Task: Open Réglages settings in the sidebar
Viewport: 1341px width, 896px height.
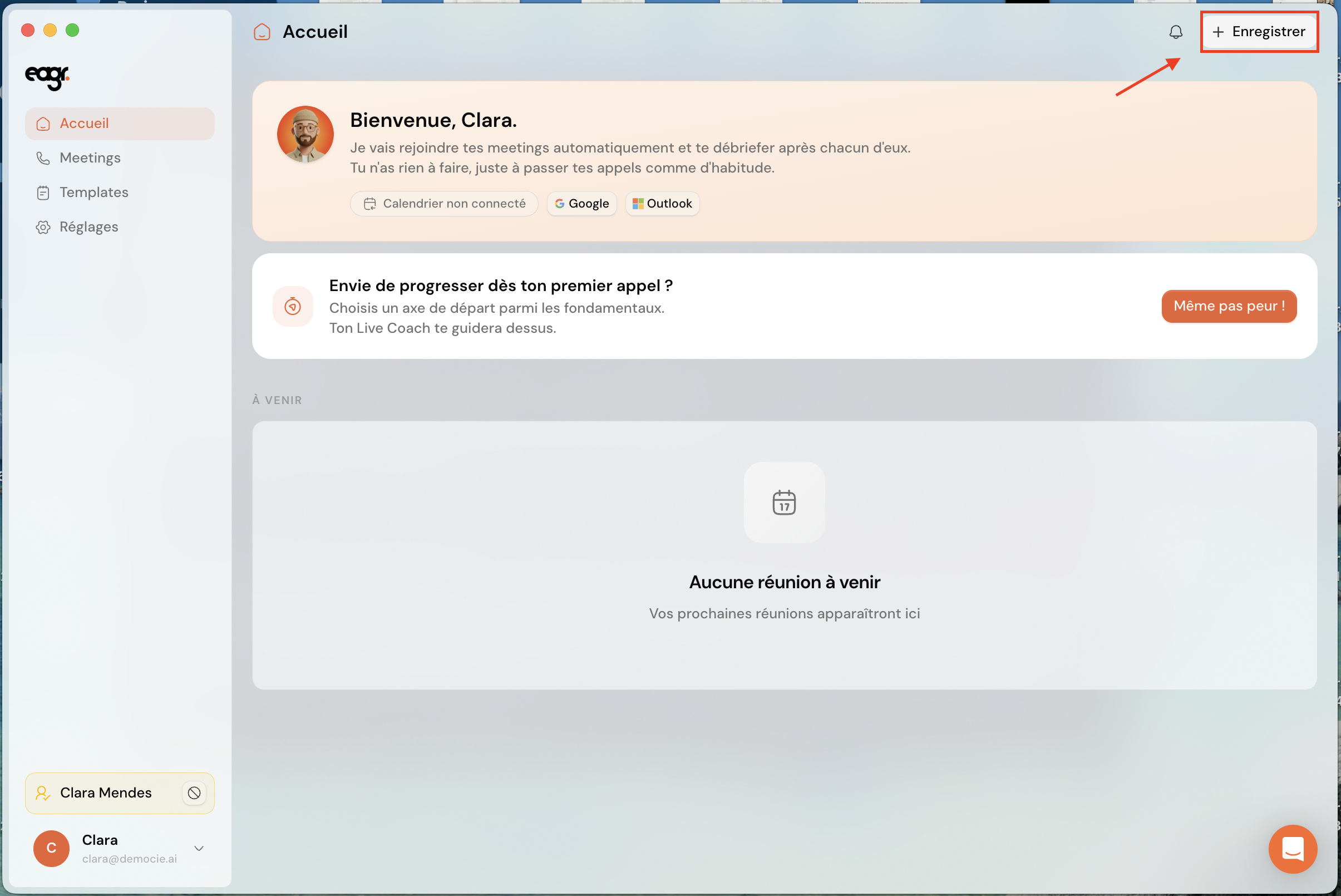Action: 120,227
